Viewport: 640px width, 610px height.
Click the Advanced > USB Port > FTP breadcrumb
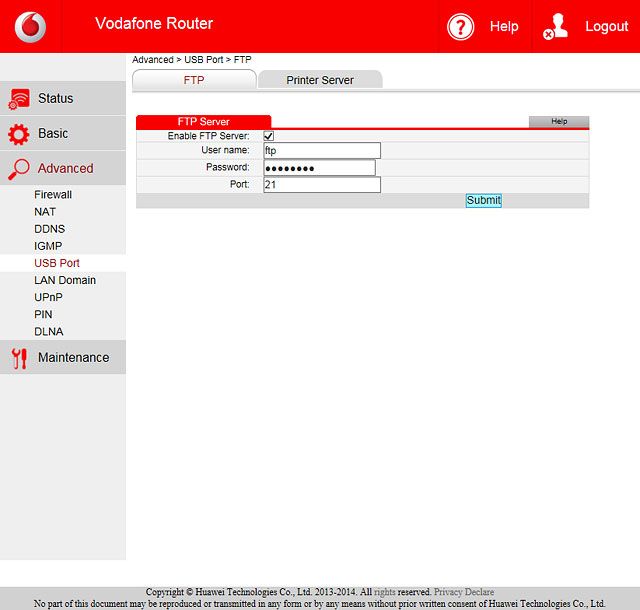(x=191, y=60)
